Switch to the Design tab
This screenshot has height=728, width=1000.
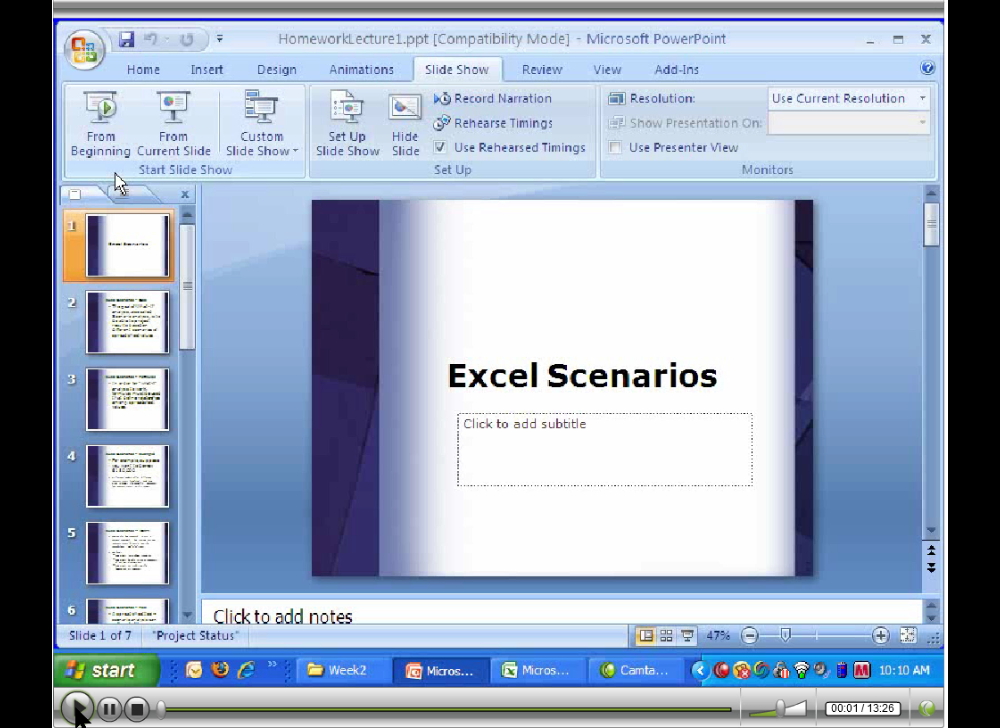tap(276, 70)
